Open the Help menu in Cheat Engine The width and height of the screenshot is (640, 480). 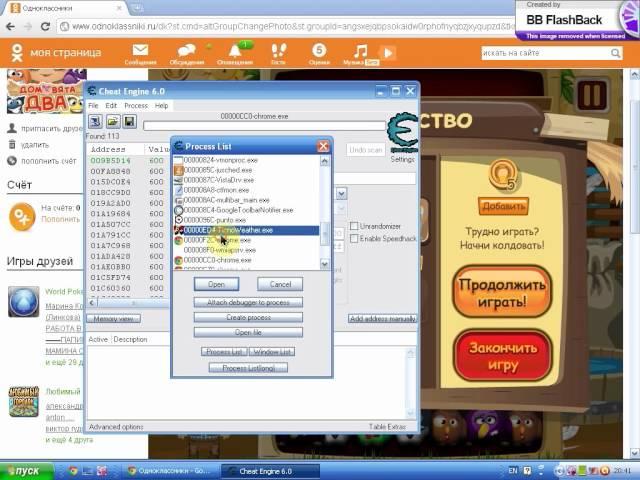pos(161,106)
